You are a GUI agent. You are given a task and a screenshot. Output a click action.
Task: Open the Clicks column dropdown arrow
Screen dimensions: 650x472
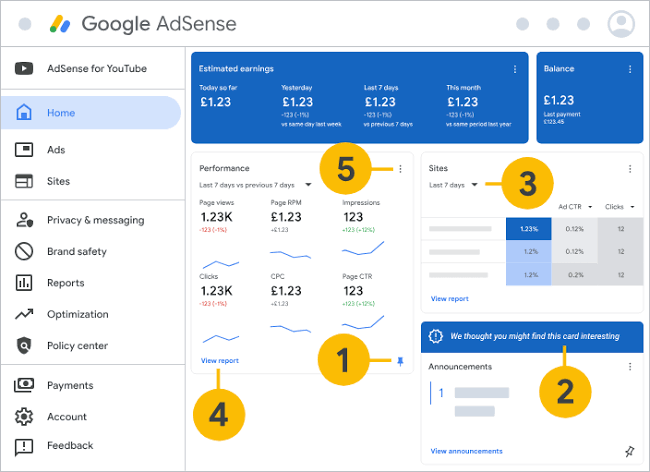pyautogui.click(x=632, y=207)
